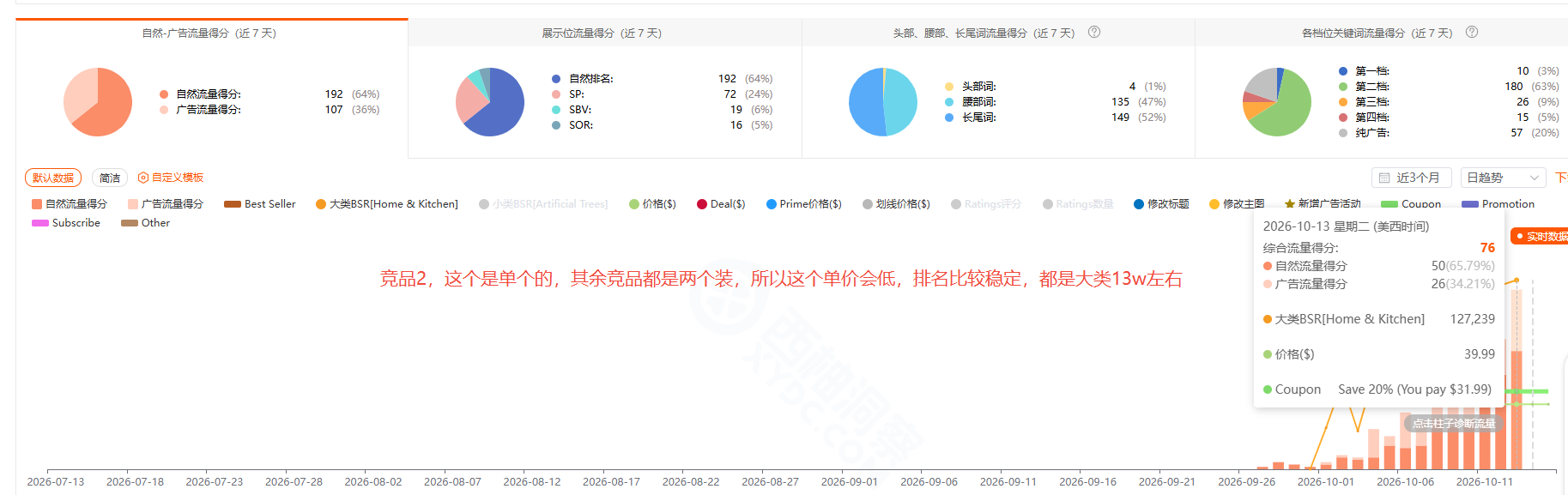Click the orange 实时数据 button

[x=1540, y=236]
